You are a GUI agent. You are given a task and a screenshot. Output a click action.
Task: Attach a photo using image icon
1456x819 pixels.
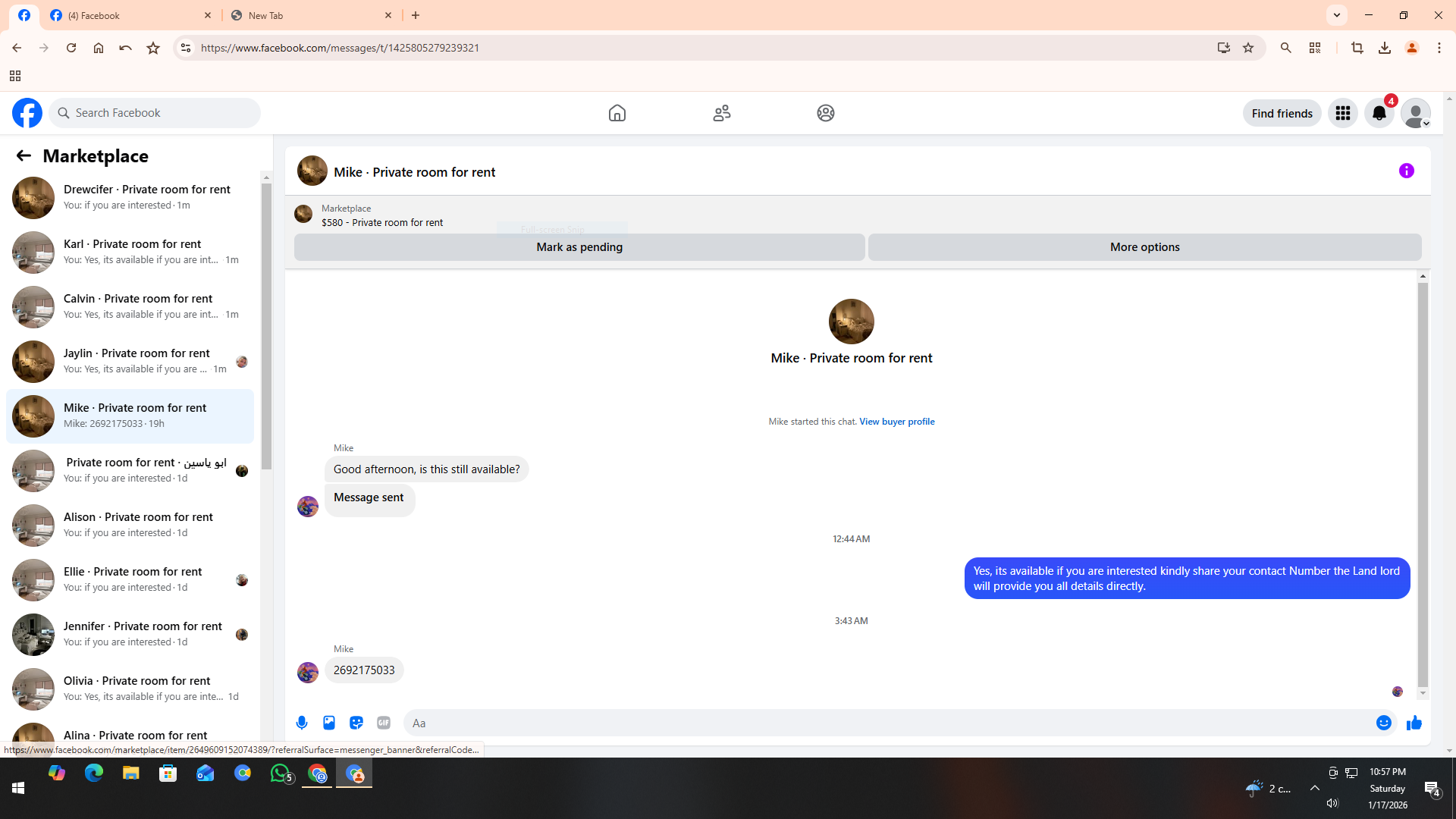(x=329, y=723)
